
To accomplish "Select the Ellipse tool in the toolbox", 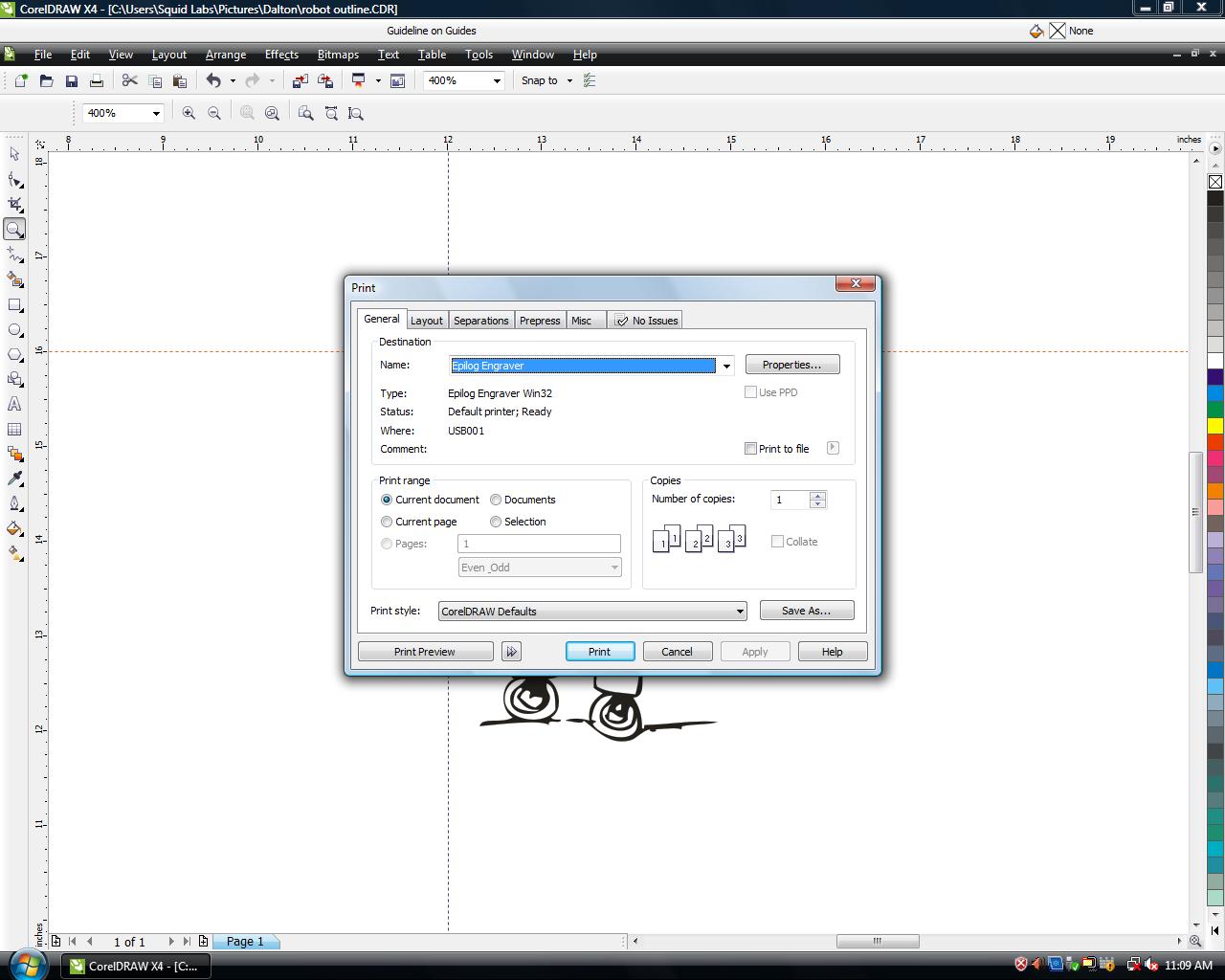I will click(14, 329).
